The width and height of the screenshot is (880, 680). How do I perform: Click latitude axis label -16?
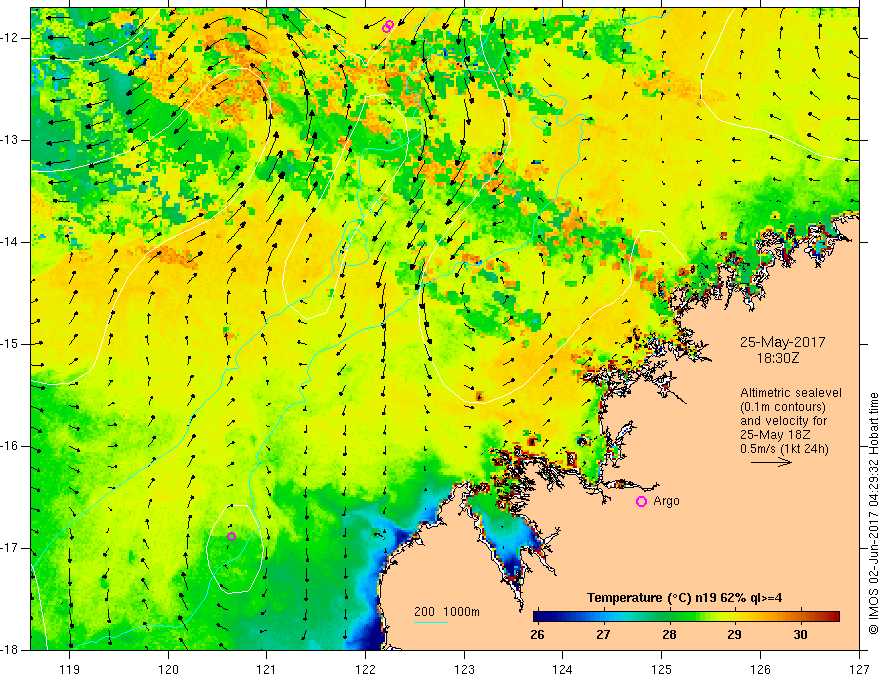pyautogui.click(x=11, y=446)
